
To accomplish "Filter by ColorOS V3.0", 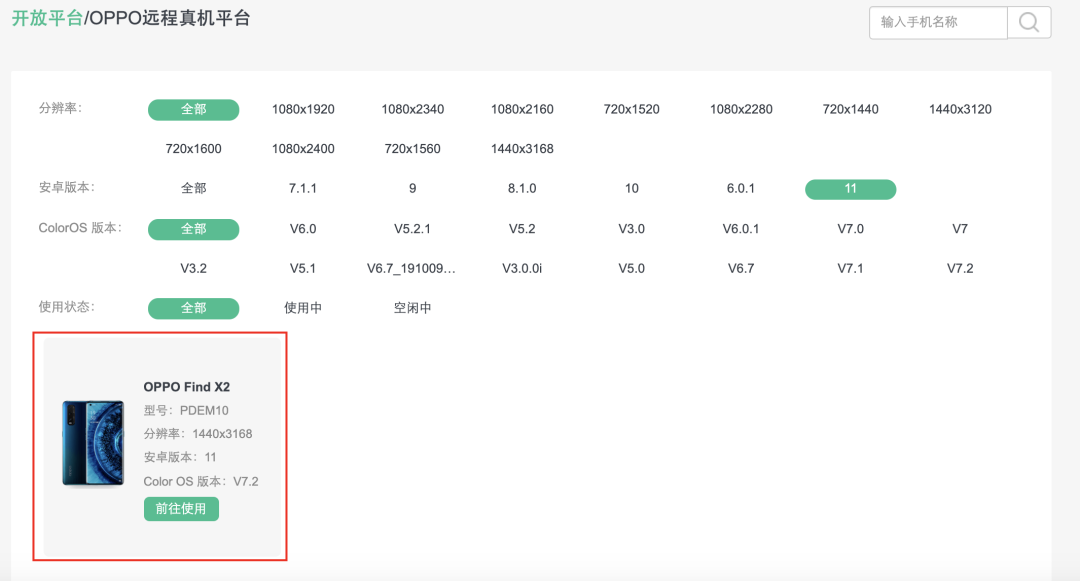I will [x=632, y=229].
